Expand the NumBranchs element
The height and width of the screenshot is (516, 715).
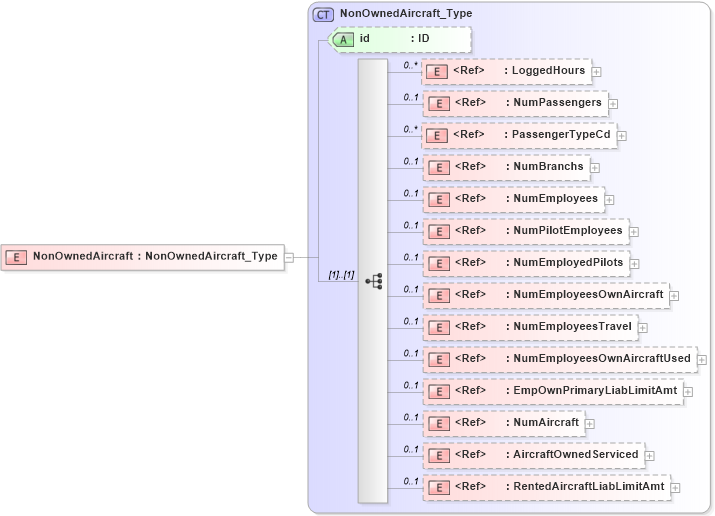(x=594, y=167)
